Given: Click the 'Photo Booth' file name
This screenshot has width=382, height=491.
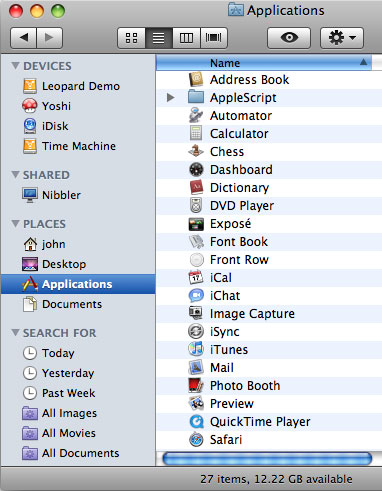Looking at the screenshot, I should 245,386.
